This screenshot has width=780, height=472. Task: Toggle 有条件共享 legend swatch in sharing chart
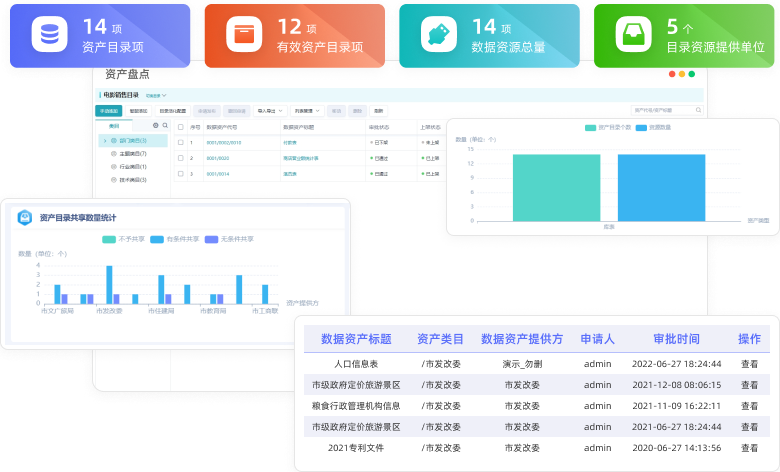coord(159,239)
